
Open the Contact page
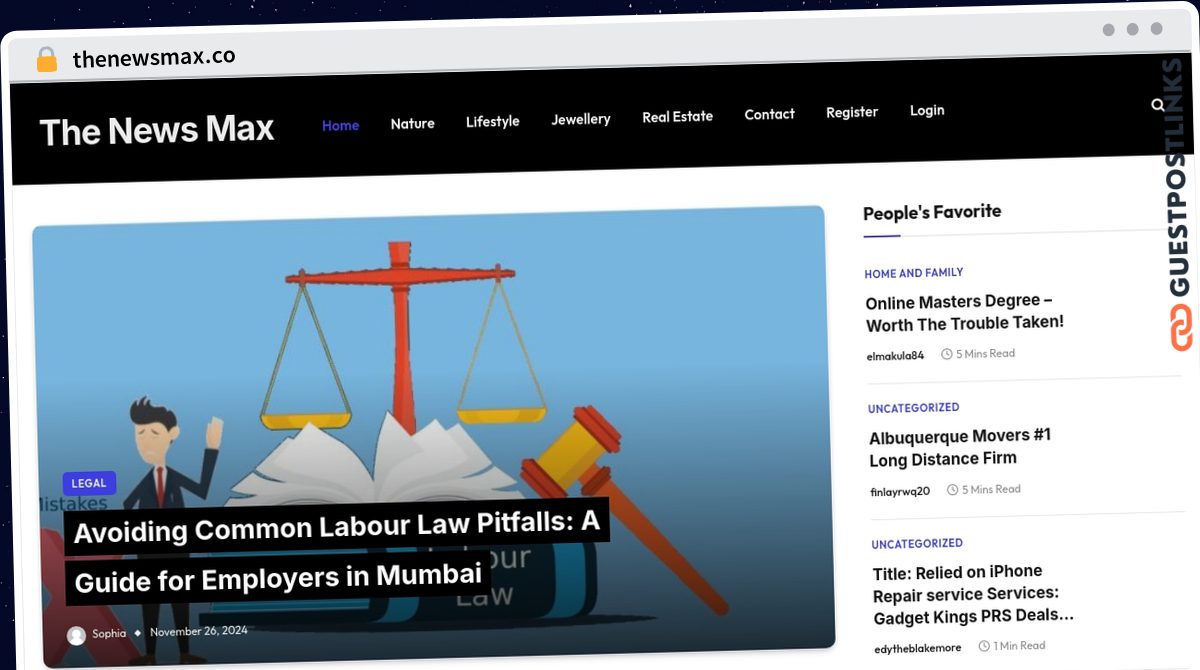769,114
